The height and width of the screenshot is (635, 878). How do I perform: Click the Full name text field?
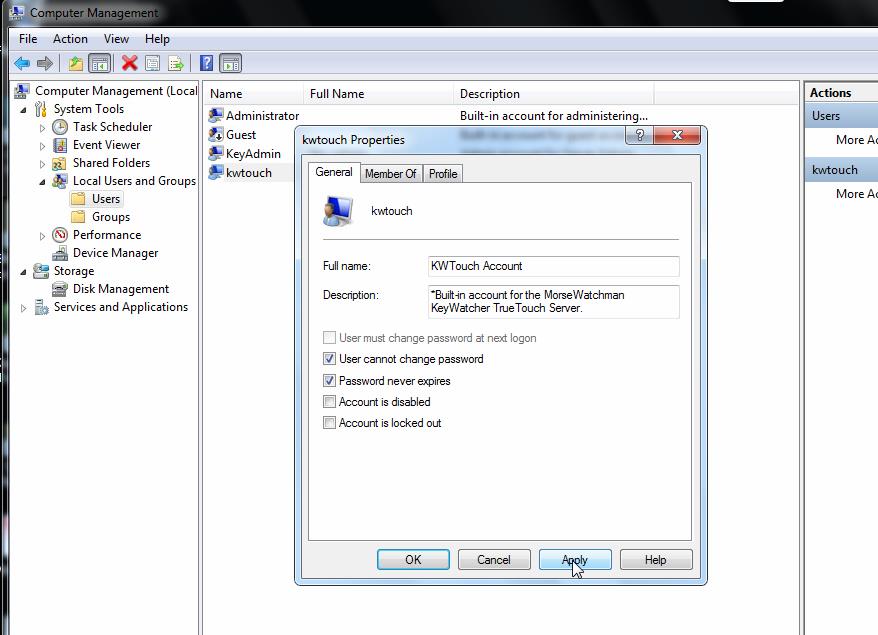click(553, 266)
